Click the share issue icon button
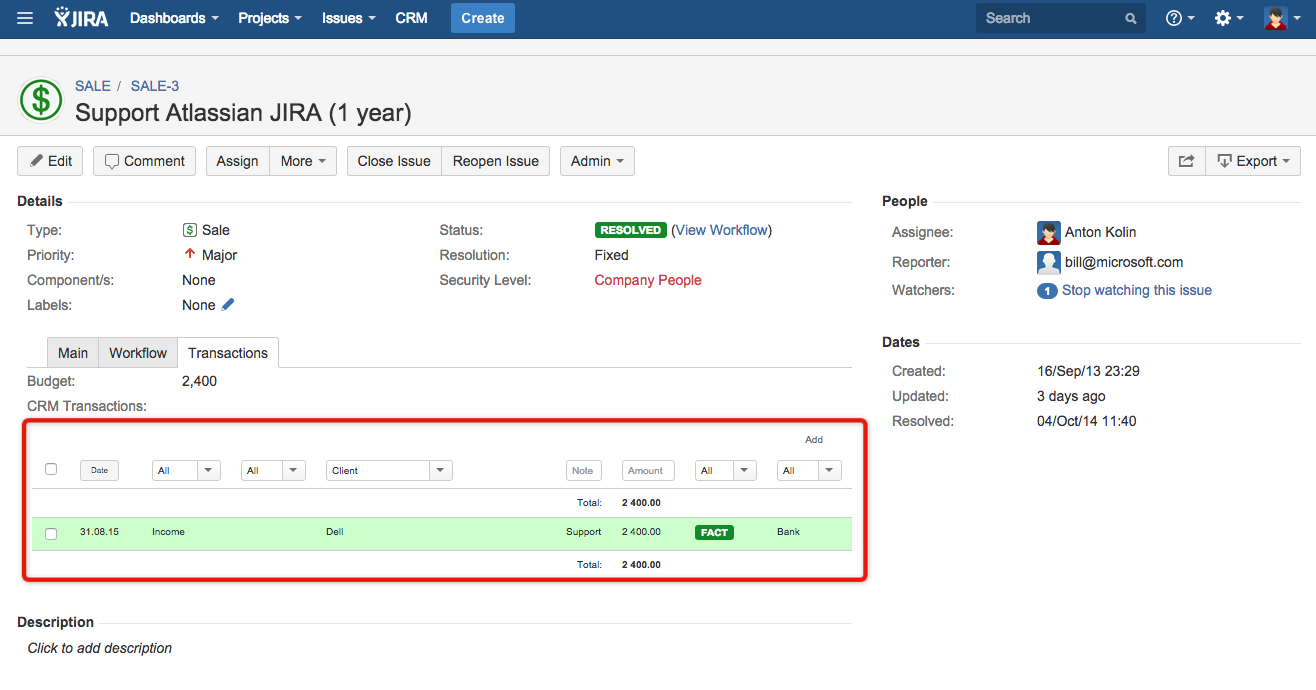The width and height of the screenshot is (1316, 690). coord(1186,161)
